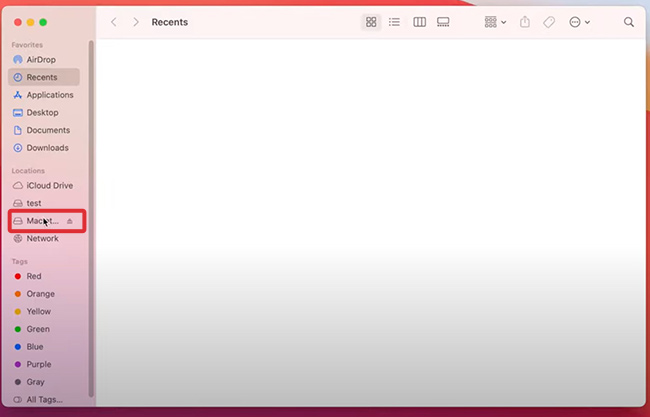Click the Share toolbar icon
The height and width of the screenshot is (417, 650).
click(x=525, y=22)
